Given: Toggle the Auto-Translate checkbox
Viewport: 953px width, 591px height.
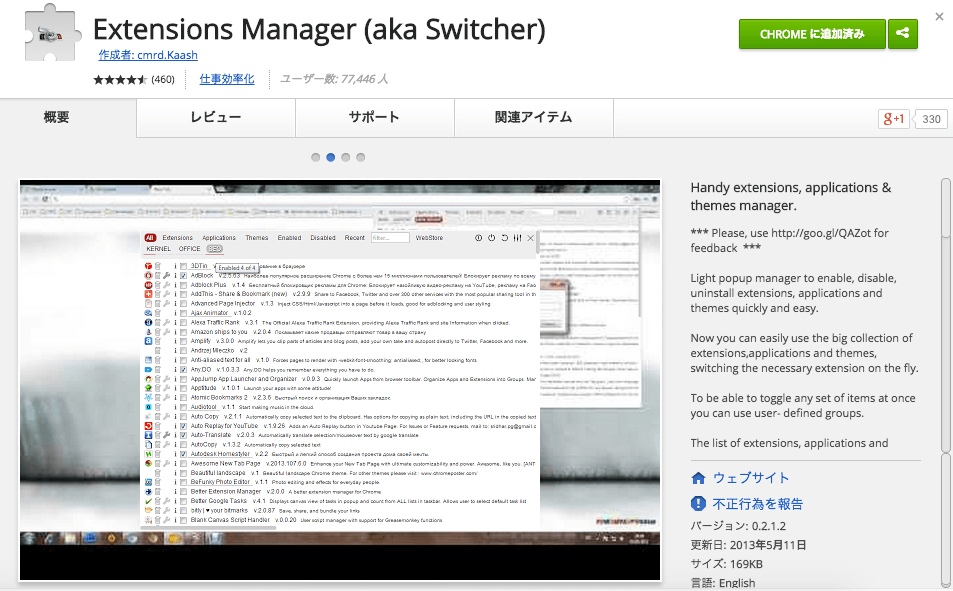Looking at the screenshot, I should click(x=184, y=435).
